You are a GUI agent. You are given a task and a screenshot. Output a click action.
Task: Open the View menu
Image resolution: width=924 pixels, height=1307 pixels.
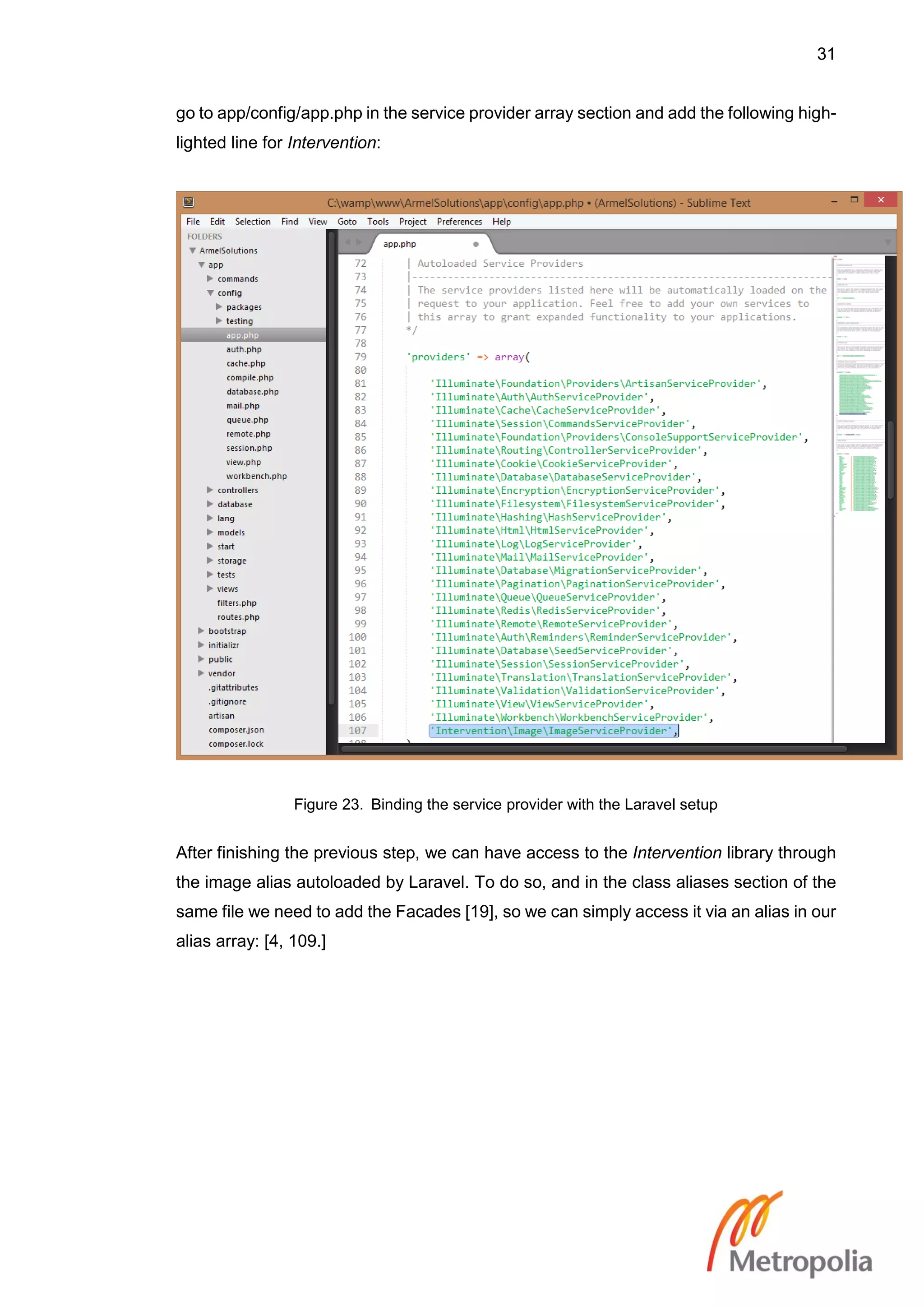click(318, 222)
